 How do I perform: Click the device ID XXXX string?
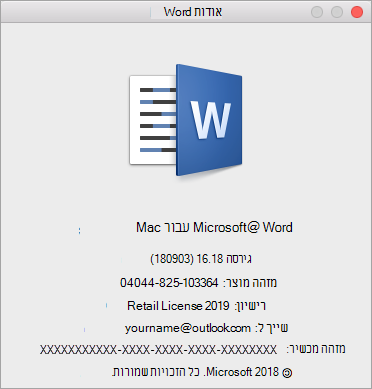tap(158, 350)
